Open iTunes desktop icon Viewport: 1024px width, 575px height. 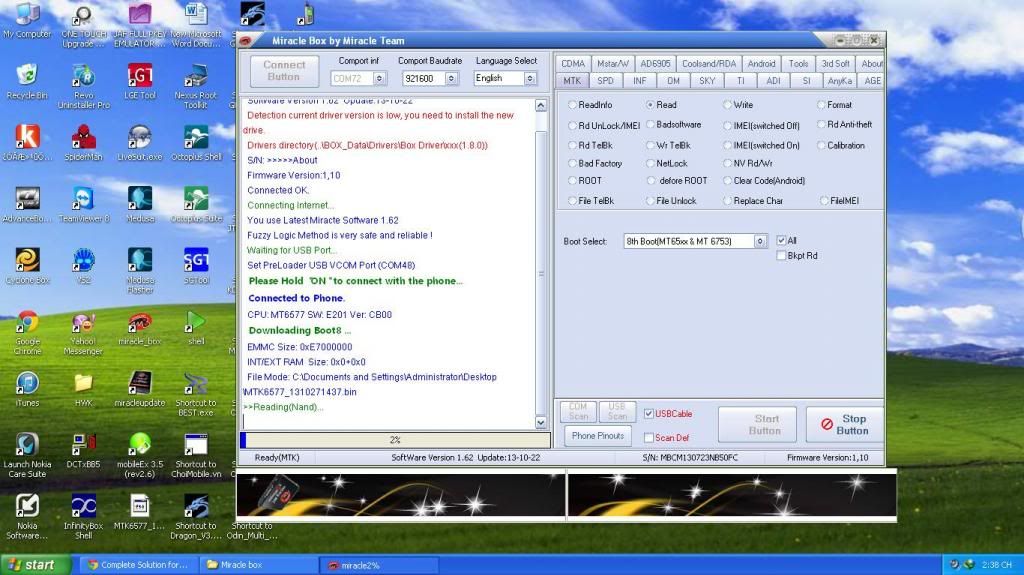click(27, 389)
